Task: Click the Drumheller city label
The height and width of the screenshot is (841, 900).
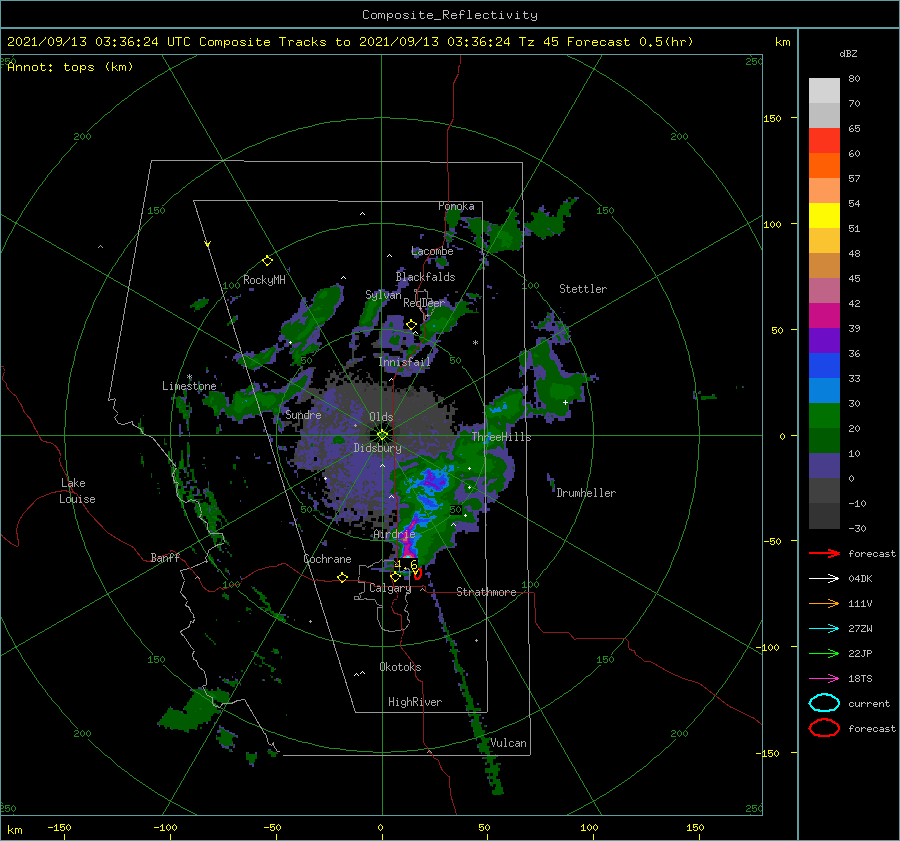Action: tap(586, 493)
